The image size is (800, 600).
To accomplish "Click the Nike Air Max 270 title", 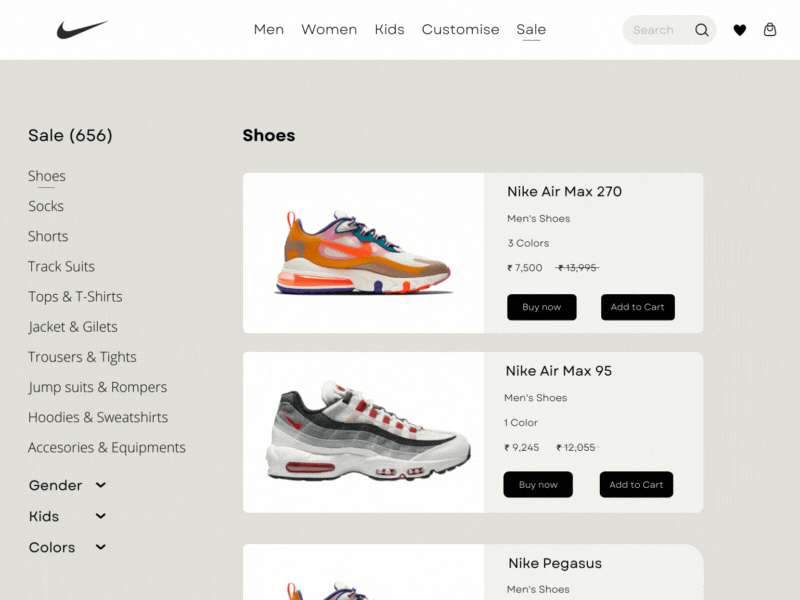I will (564, 191).
